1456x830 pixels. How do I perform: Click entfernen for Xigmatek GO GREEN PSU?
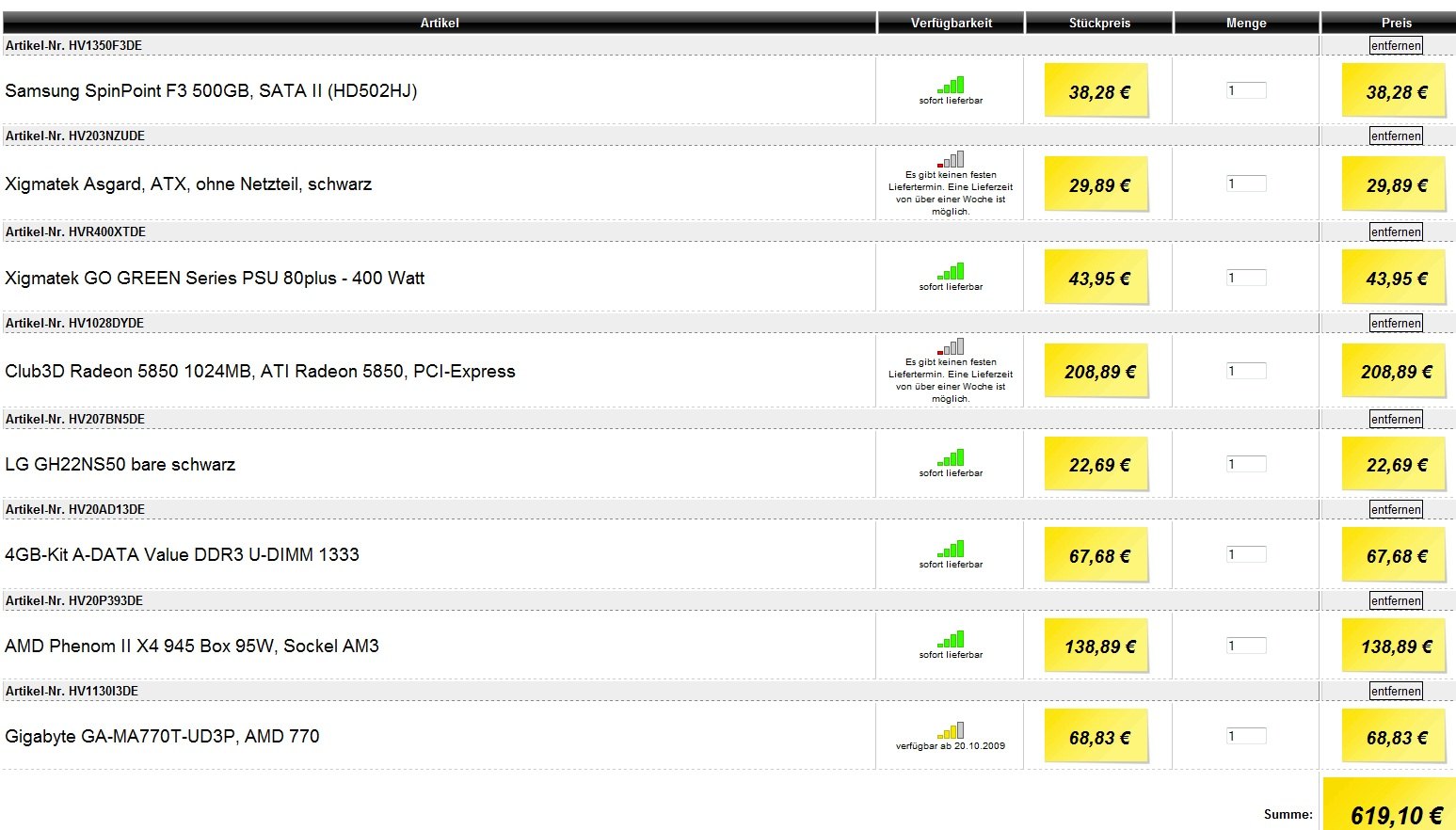point(1396,231)
